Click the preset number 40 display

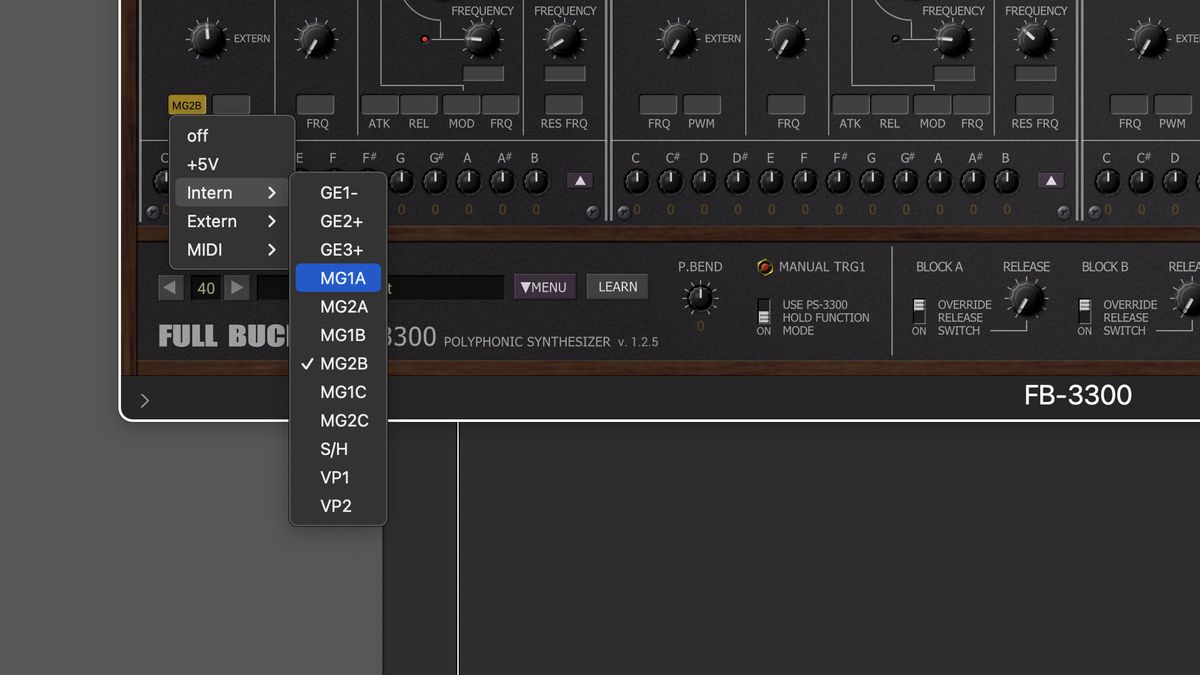tap(205, 288)
